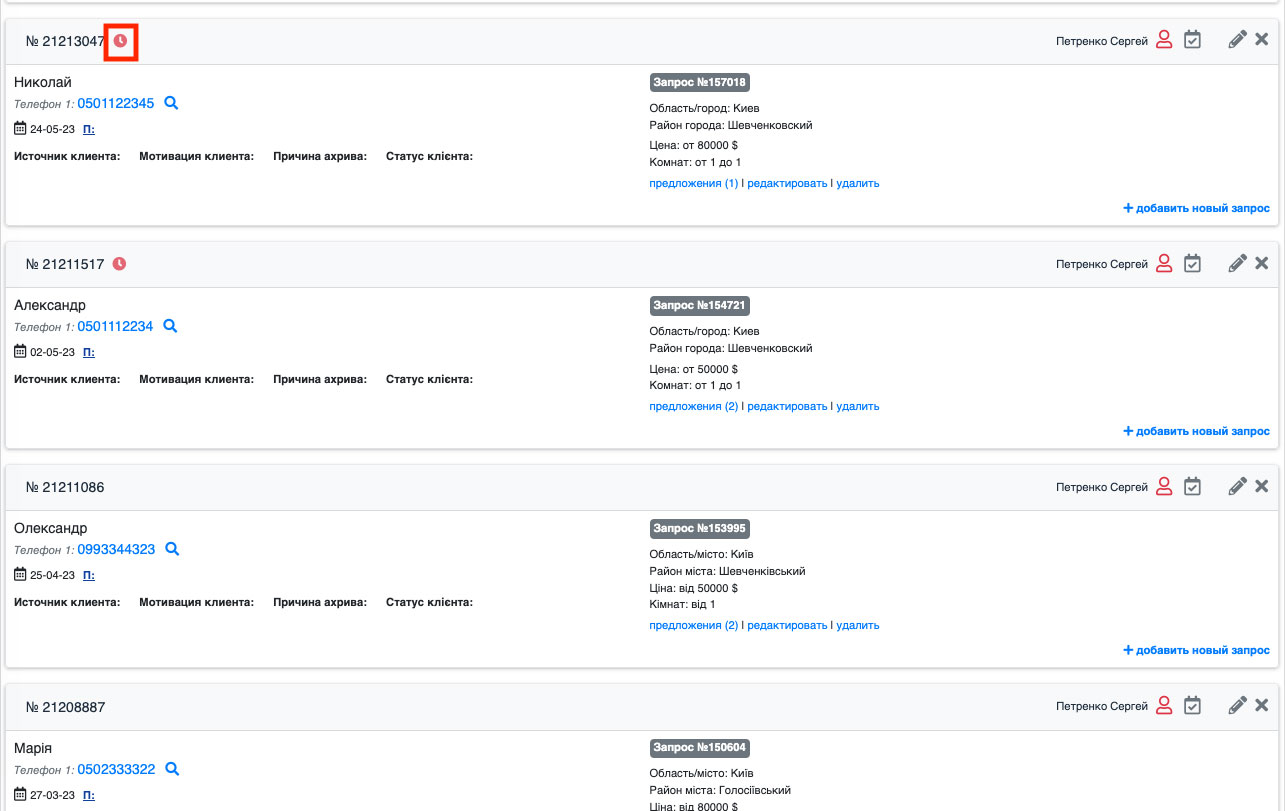1285x811 pixels.
Task: Click the clock reminder icon for client № 21211517
Action: [x=119, y=264]
